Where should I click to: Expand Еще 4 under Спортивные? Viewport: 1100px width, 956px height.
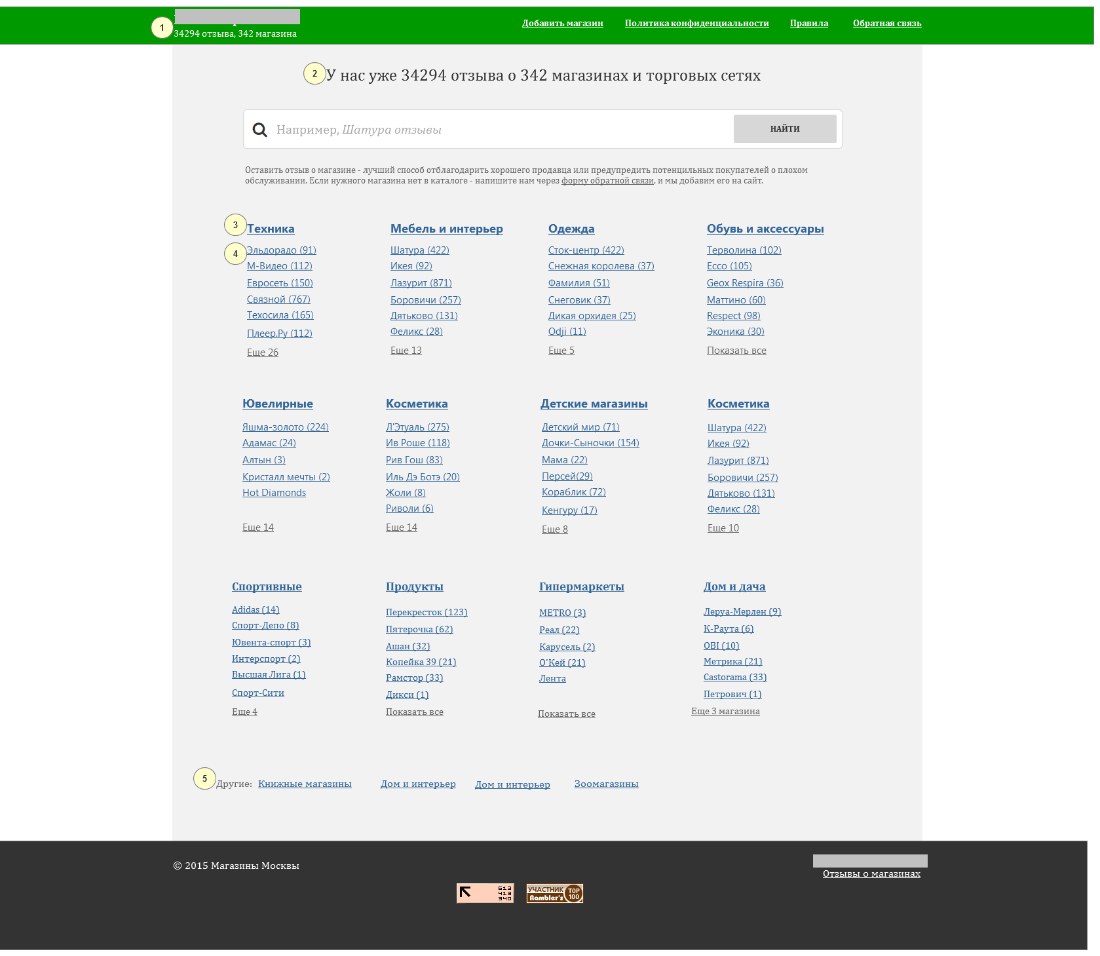pos(244,711)
